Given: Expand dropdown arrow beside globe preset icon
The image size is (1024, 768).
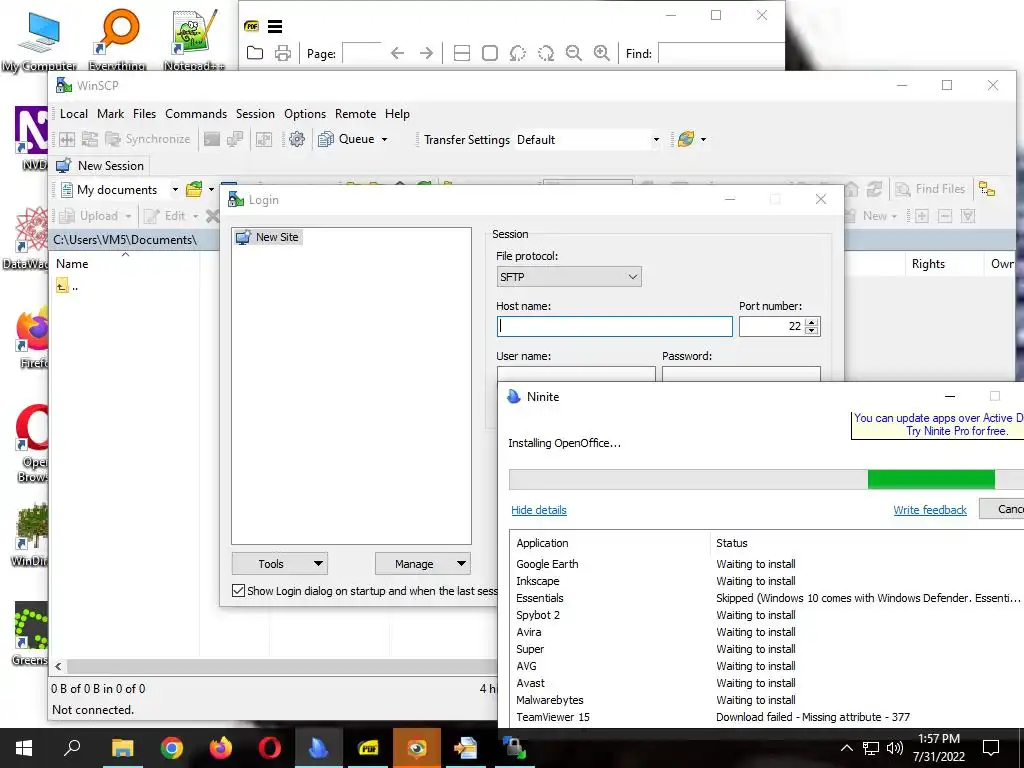Looking at the screenshot, I should (x=703, y=139).
